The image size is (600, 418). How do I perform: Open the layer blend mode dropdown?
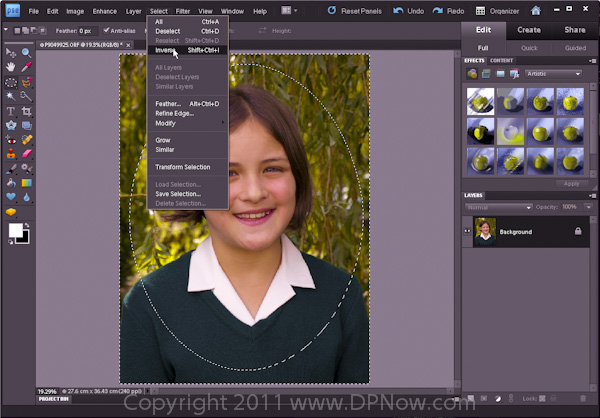pos(497,206)
